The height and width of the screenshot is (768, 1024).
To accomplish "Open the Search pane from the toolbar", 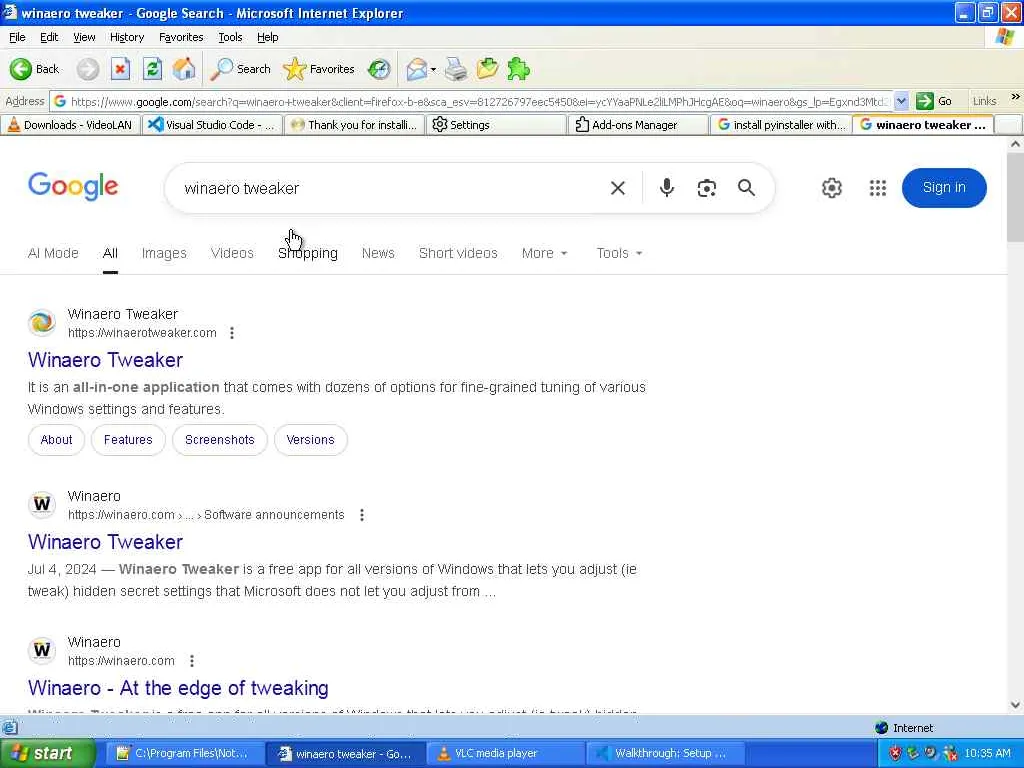I will (x=240, y=69).
